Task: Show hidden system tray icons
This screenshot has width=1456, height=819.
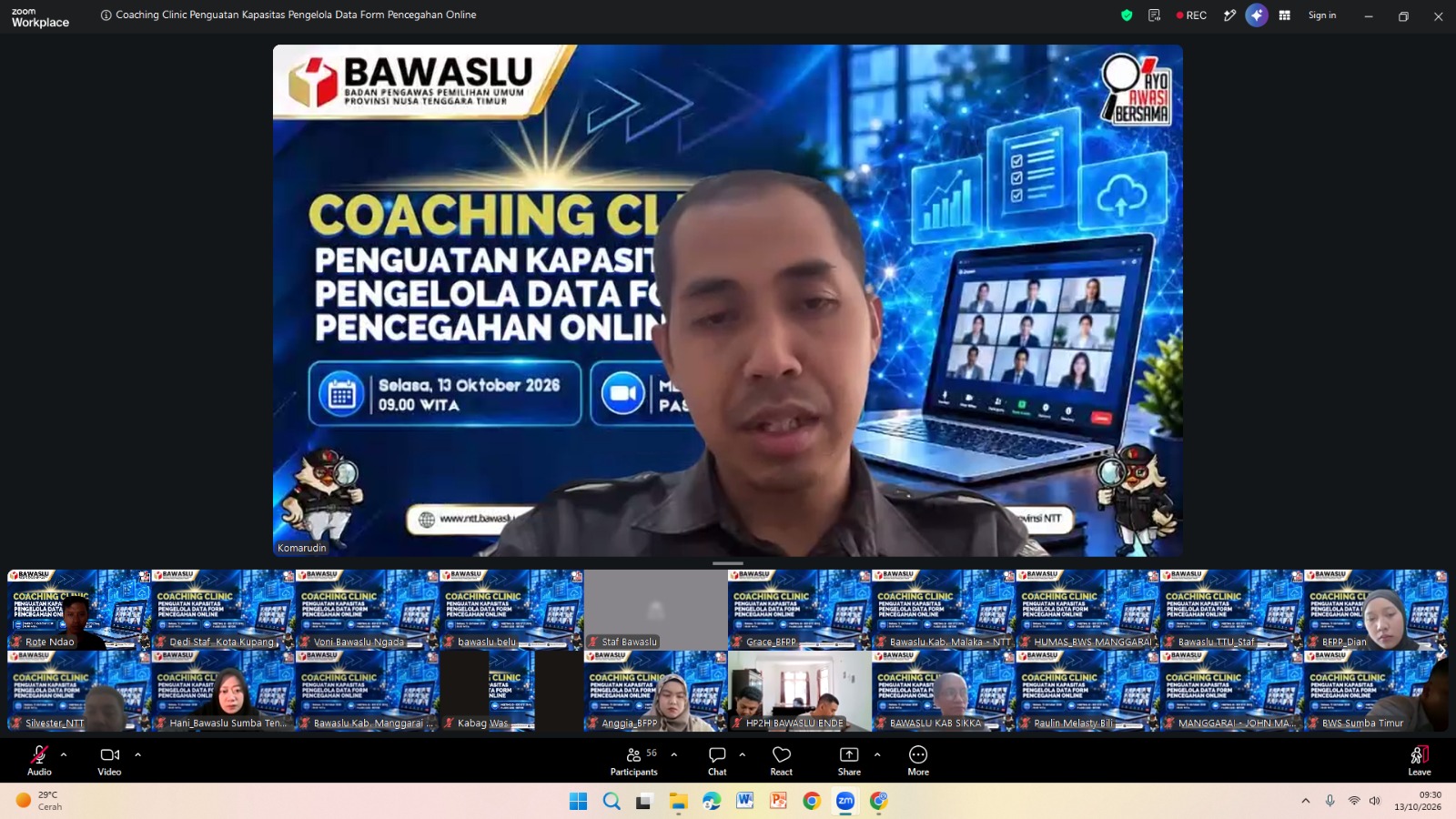Action: tap(1306, 801)
